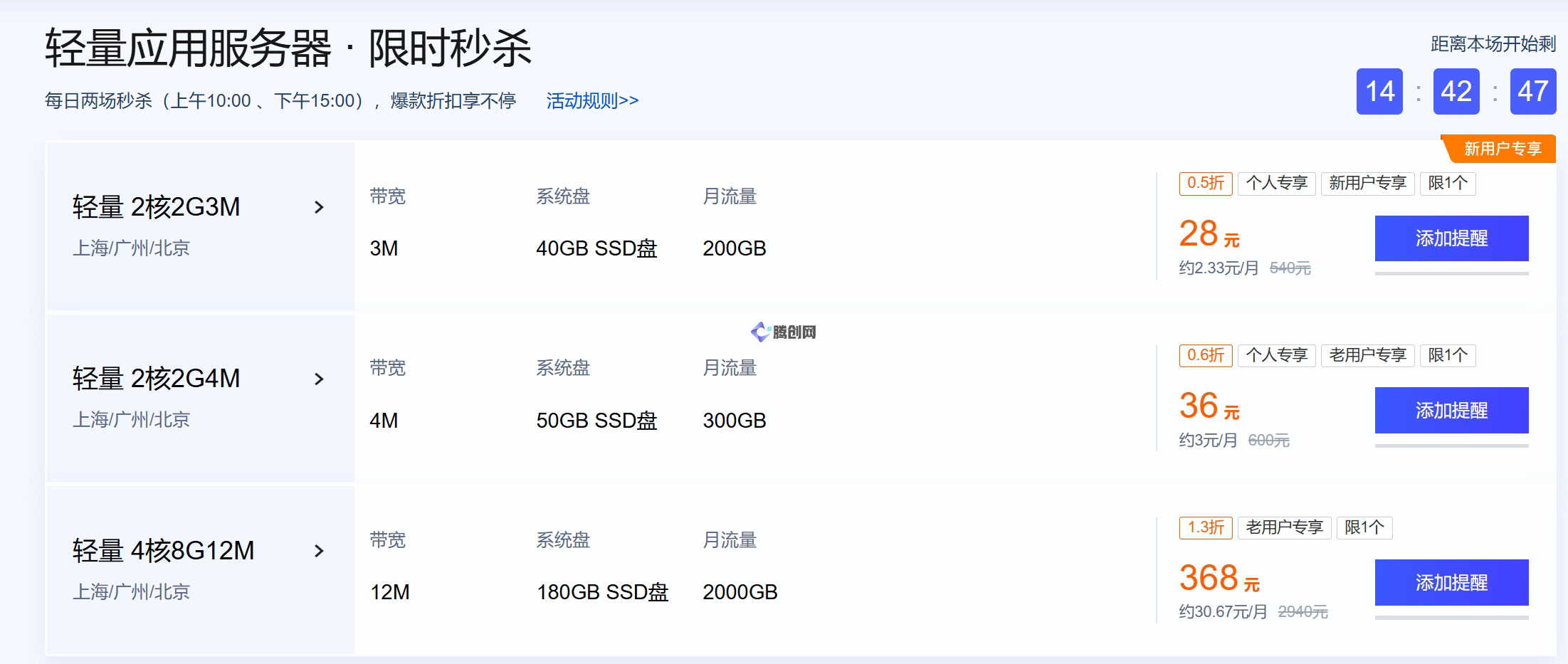Click the 4M bandwidth value
This screenshot has height=664, width=1568.
pyautogui.click(x=384, y=421)
